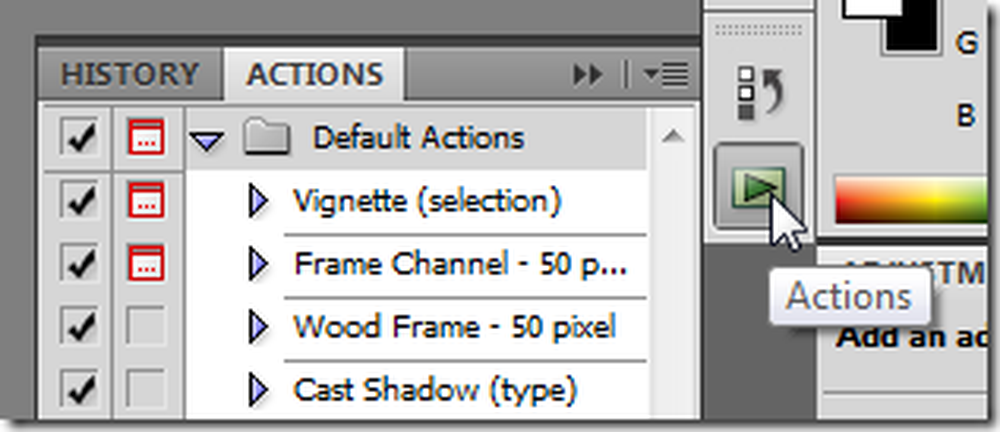
Task: Toggle dialog icon for Vignette action
Action: [x=146, y=201]
